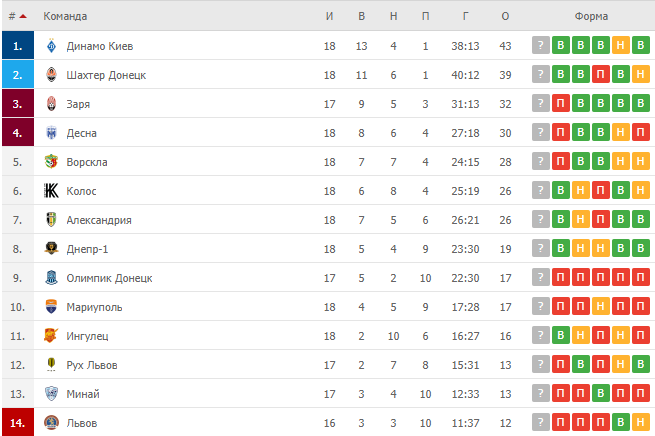Click the Форма column header
The image size is (655, 436).
tap(591, 16)
